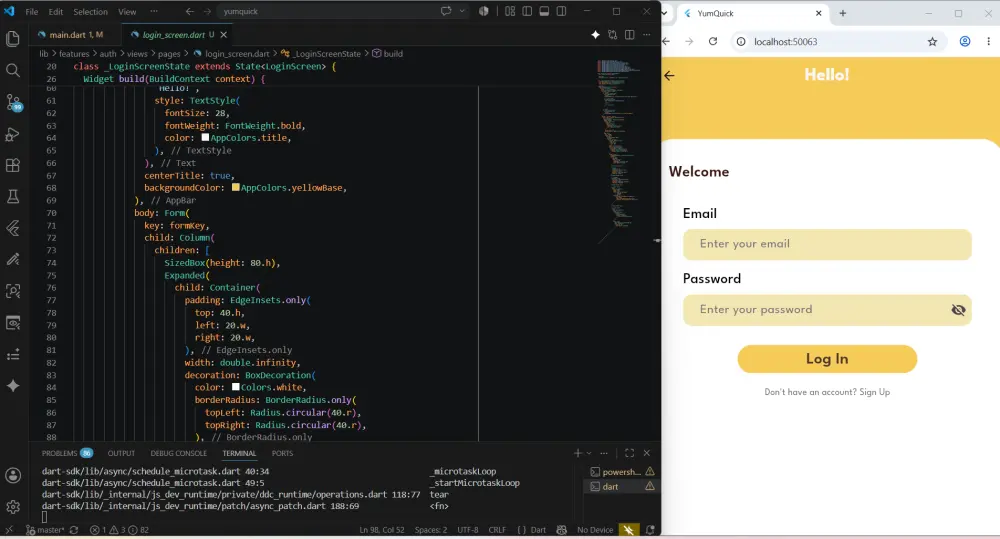Switch to the OUTPUT panel tab
This screenshot has height=539, width=1000.
click(121, 453)
